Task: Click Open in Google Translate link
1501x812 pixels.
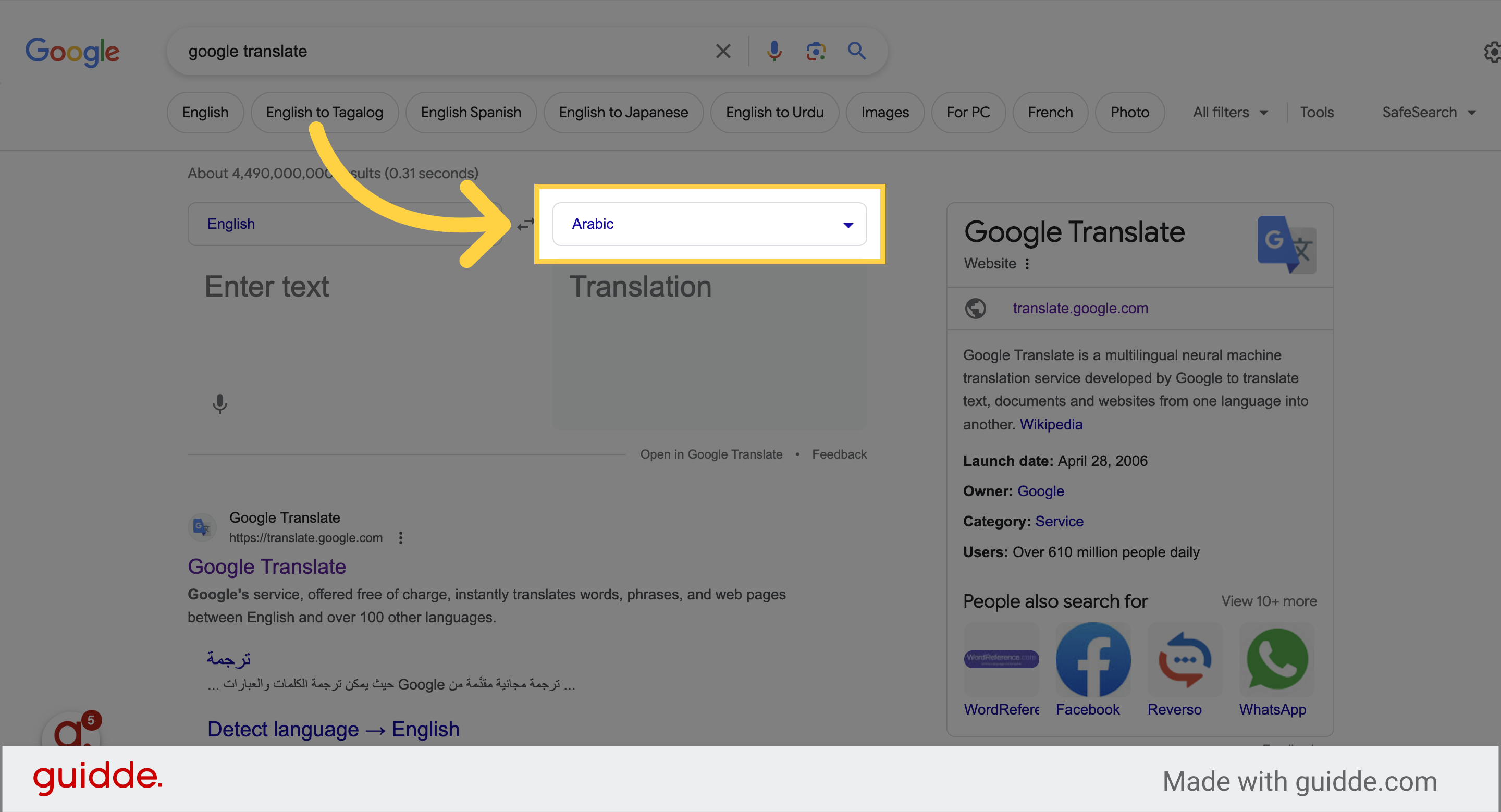Action: tap(711, 454)
